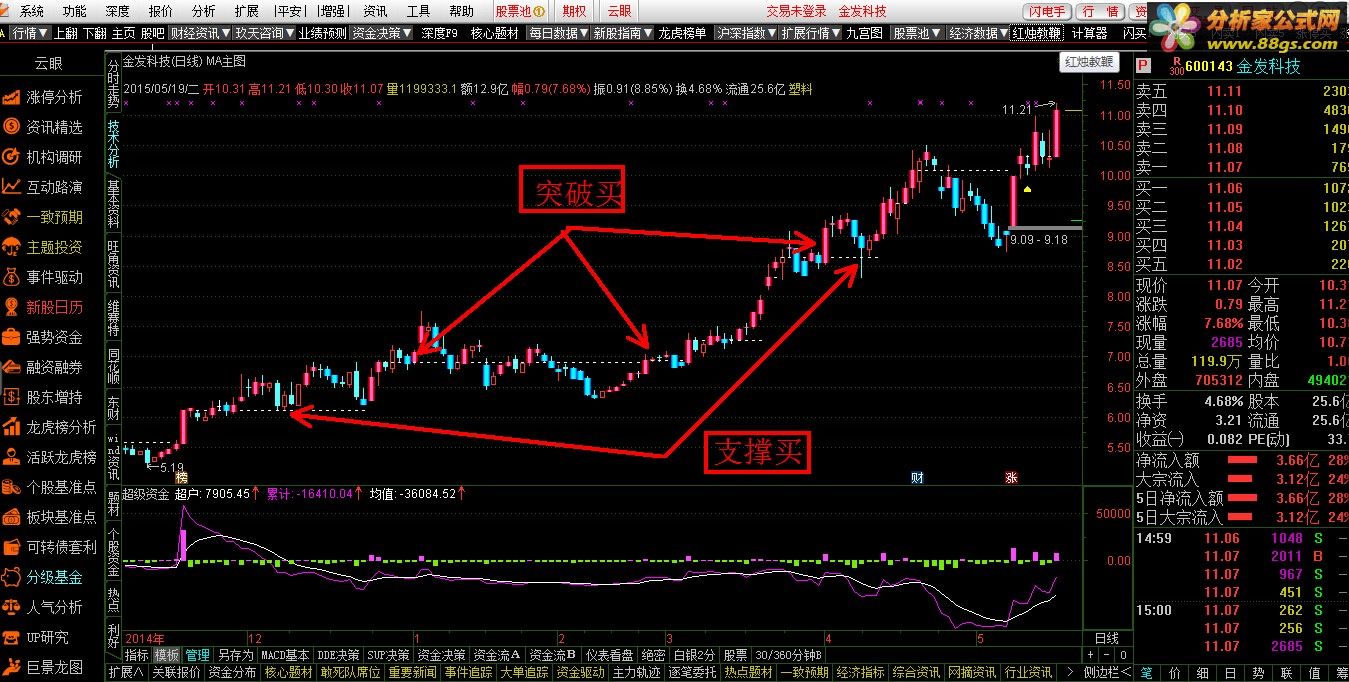Expand the 行情 dropdown in toolbar

(29, 33)
